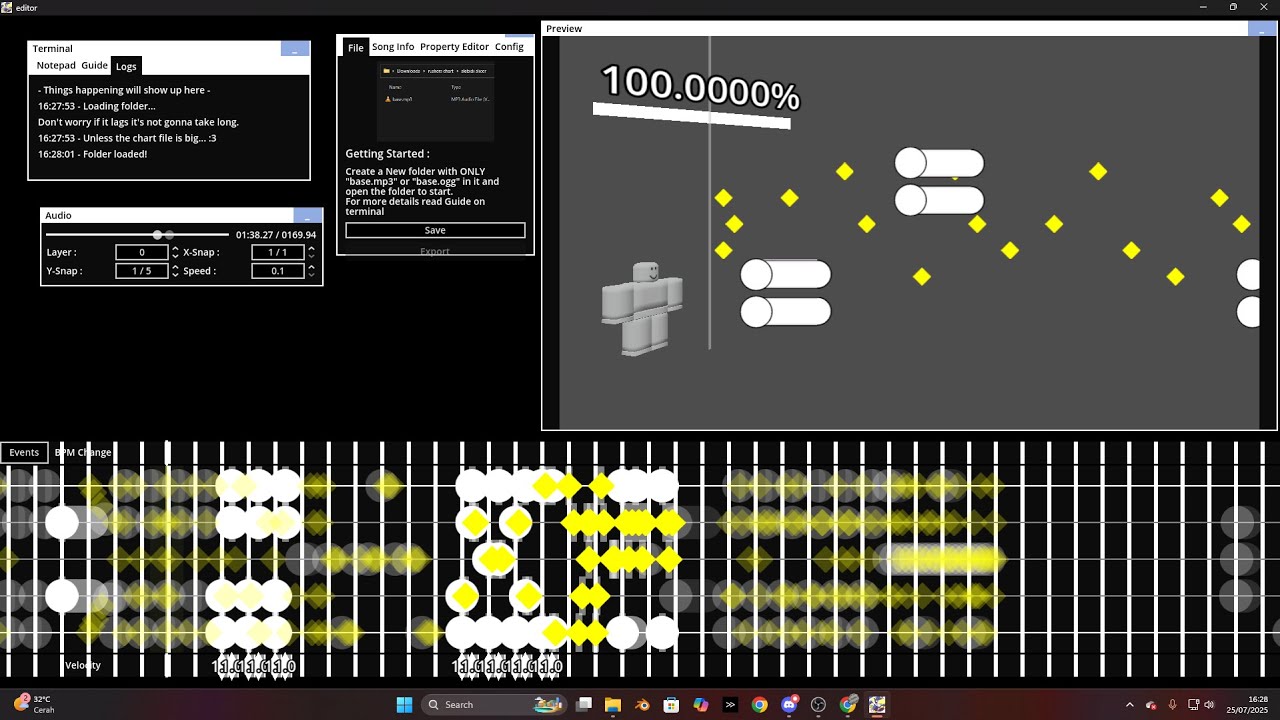Click the taskbar Search box
Viewport: 1280px width, 720px height.
click(x=494, y=705)
